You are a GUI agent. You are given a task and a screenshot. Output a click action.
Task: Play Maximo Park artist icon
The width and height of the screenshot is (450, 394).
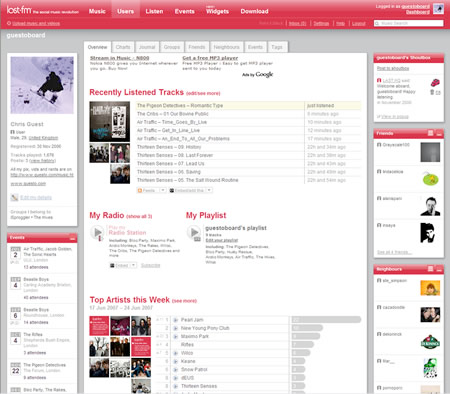click(175, 337)
